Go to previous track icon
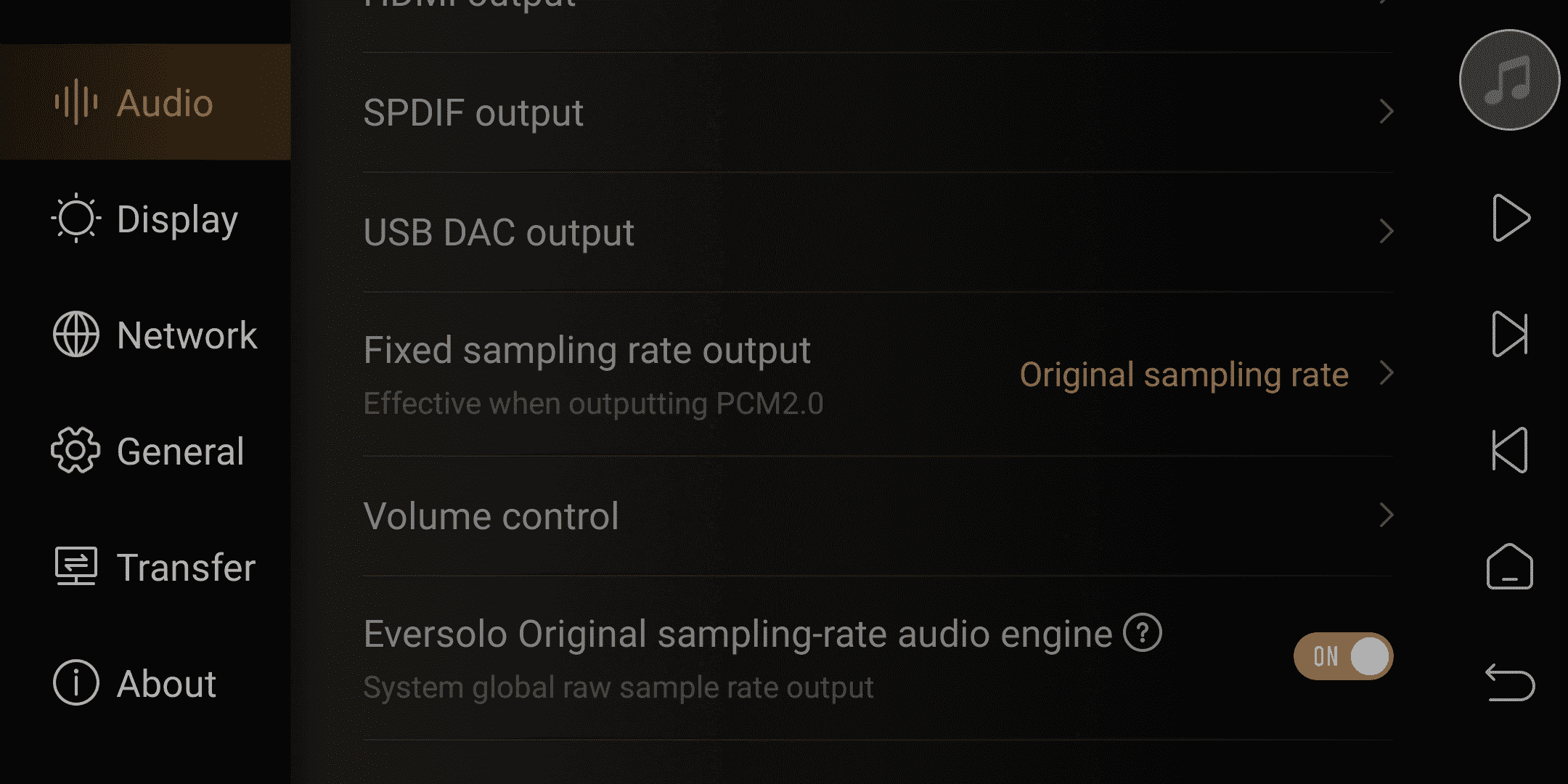 [1510, 450]
